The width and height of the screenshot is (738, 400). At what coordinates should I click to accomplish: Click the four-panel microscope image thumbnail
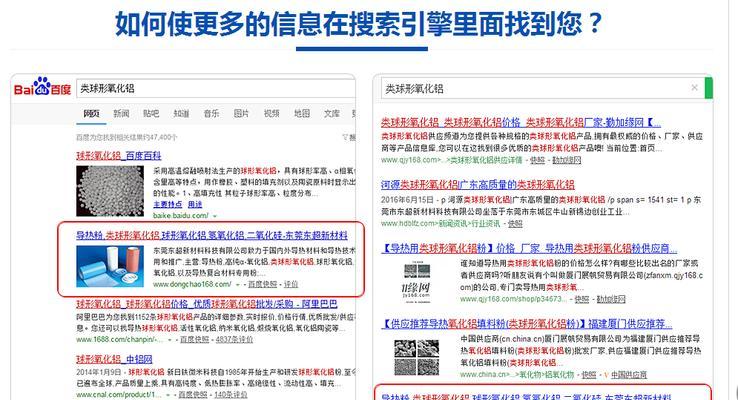[417, 357]
